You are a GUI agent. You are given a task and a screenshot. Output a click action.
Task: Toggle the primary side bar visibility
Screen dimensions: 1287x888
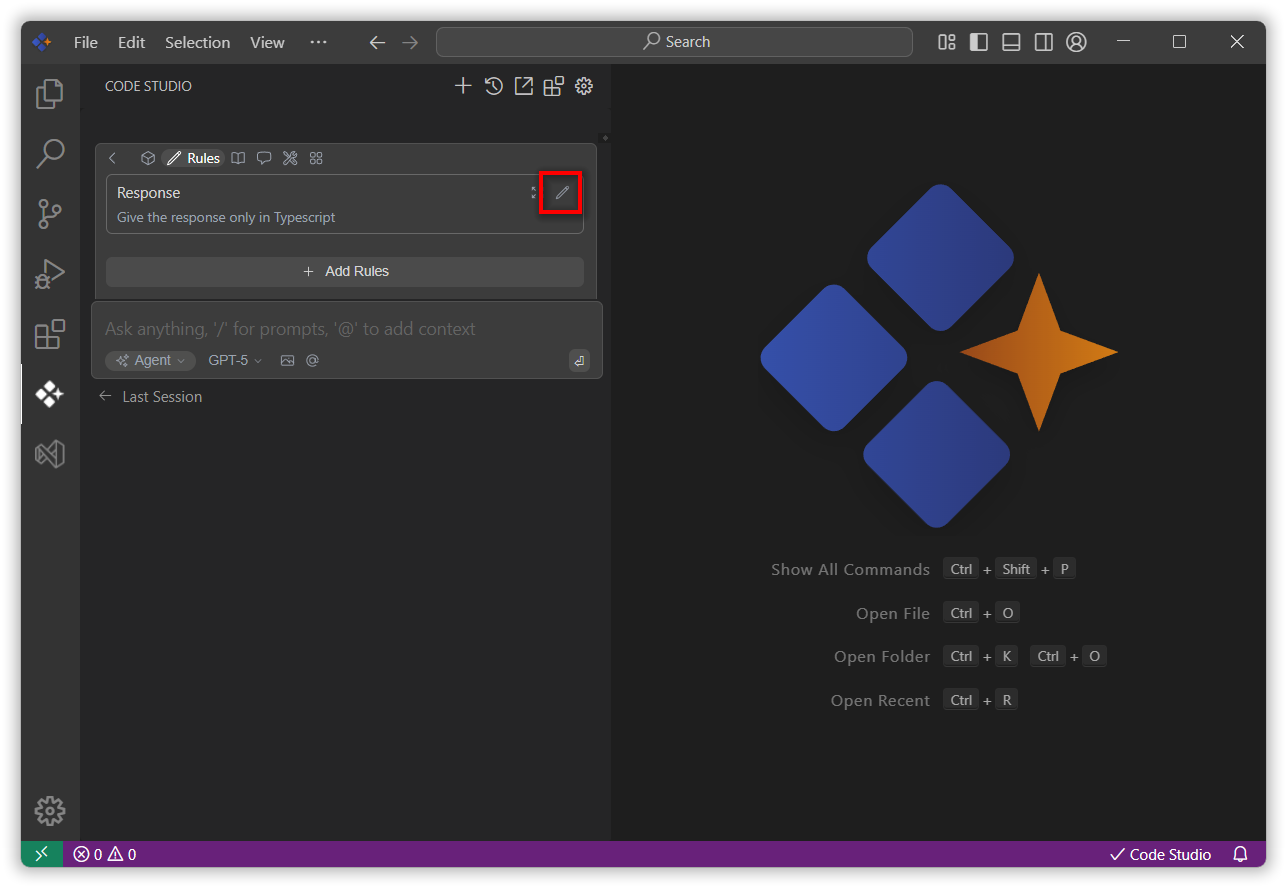pos(979,42)
